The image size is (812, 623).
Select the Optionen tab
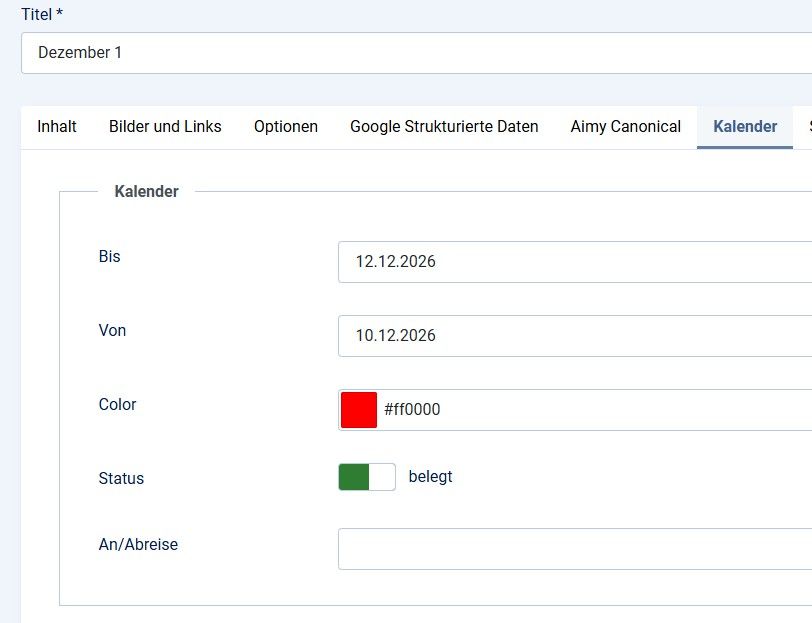pos(286,127)
